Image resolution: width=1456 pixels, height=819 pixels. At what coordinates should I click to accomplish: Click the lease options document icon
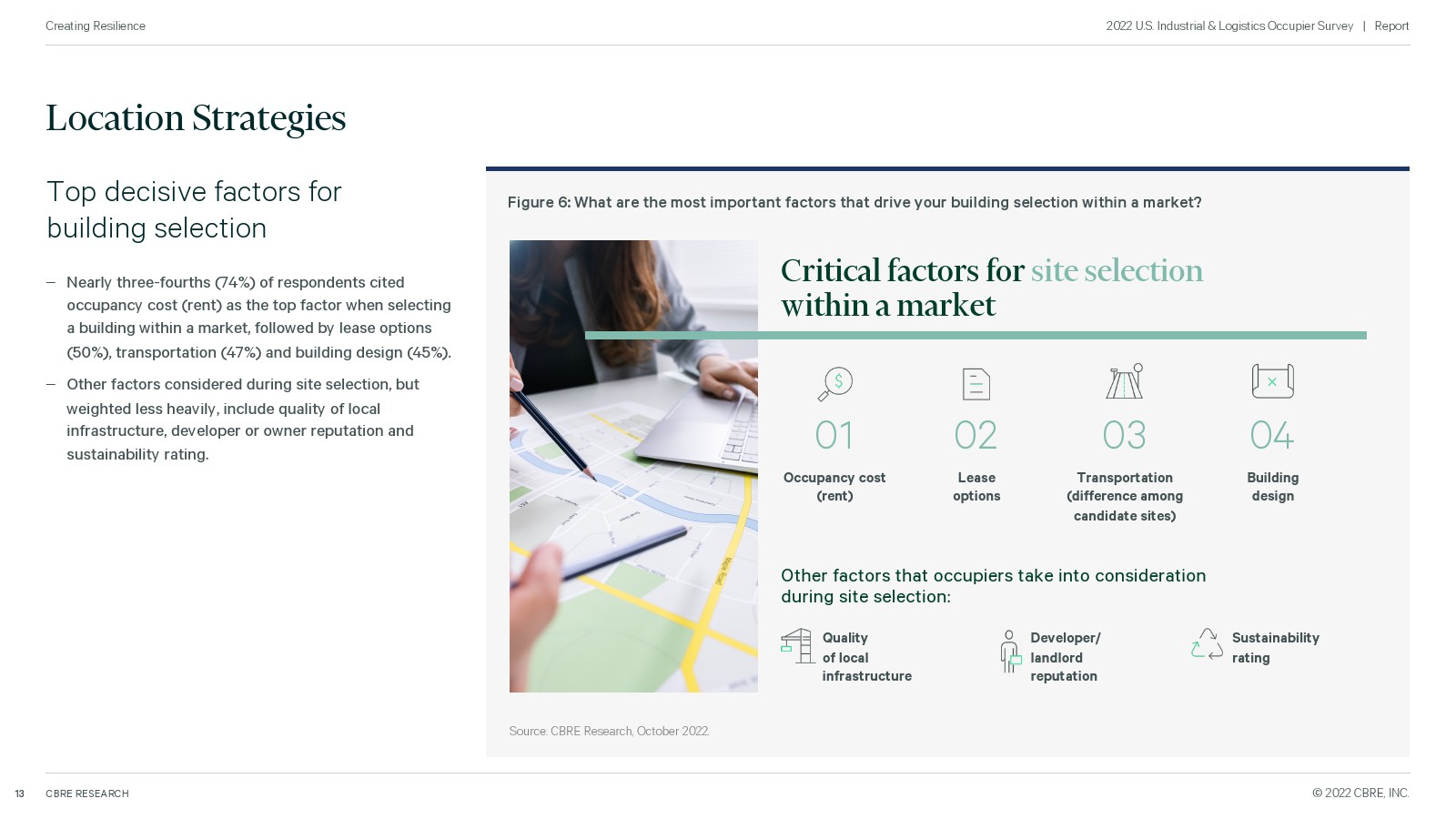(x=976, y=384)
